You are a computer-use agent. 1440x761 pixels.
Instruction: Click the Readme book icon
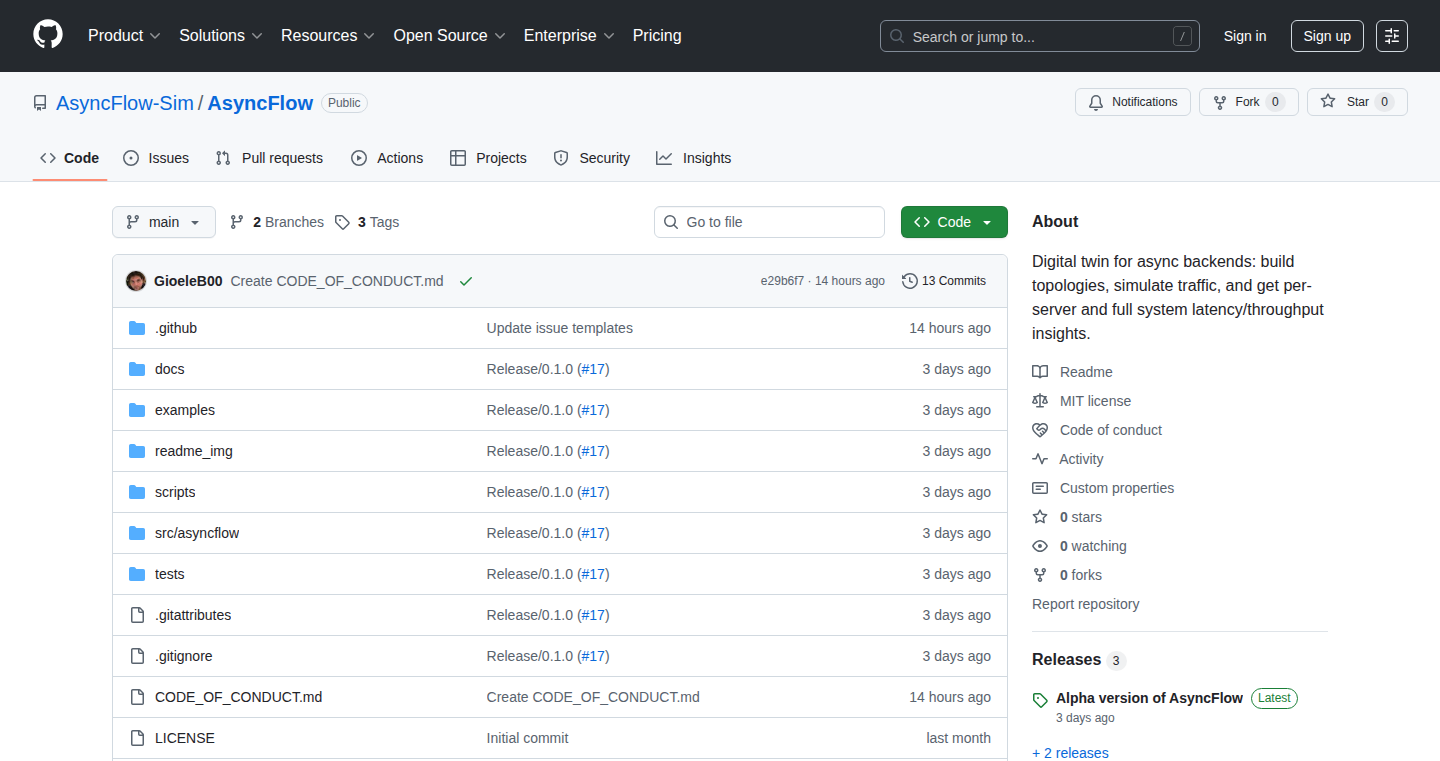(1040, 372)
